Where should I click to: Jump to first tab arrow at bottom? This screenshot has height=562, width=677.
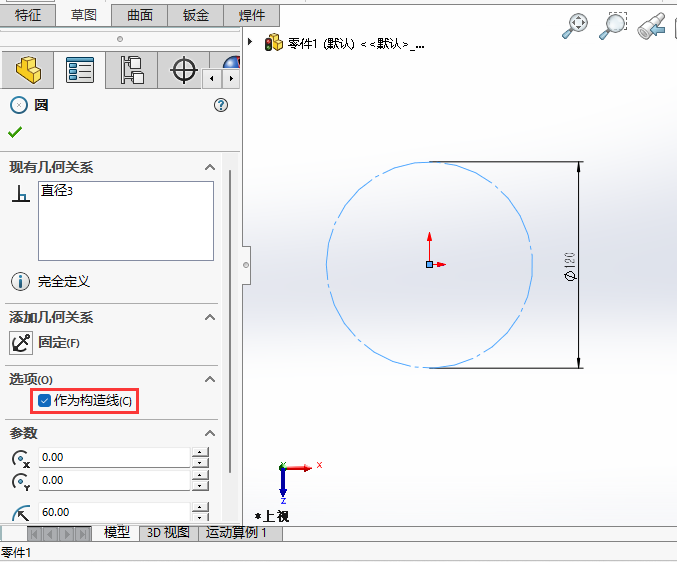[x=34, y=534]
